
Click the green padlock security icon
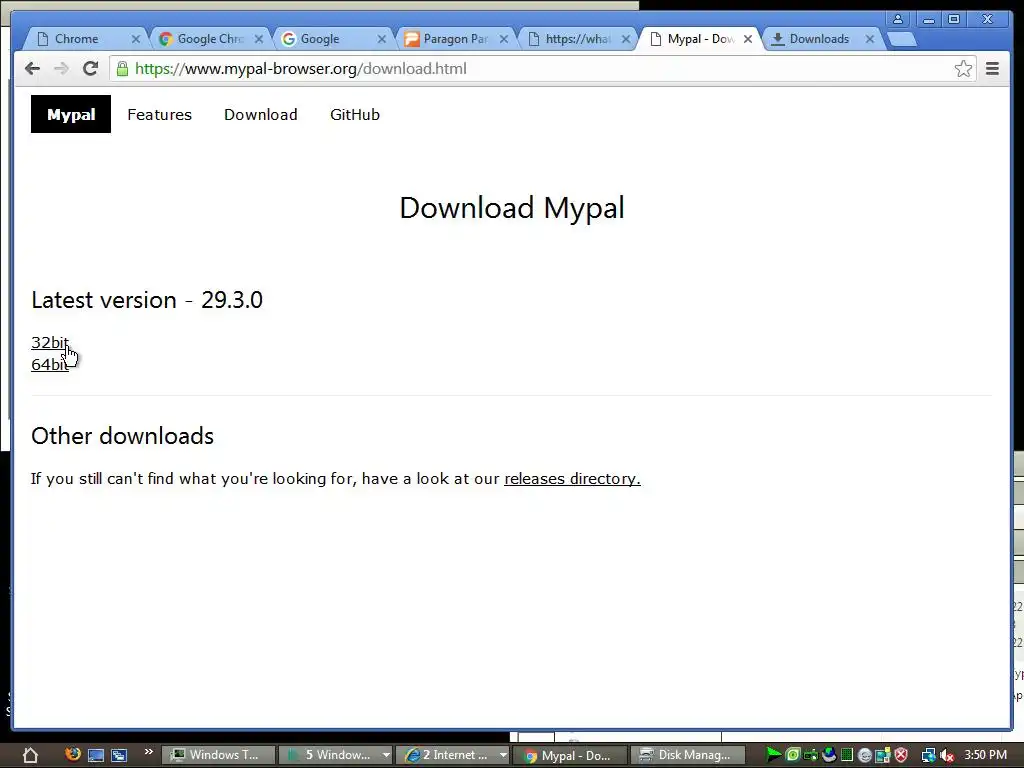[x=122, y=69]
